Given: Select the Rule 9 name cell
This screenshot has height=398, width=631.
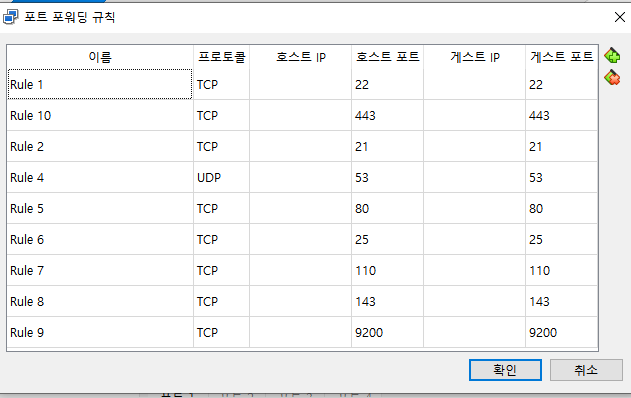Looking at the screenshot, I should click(x=100, y=332).
